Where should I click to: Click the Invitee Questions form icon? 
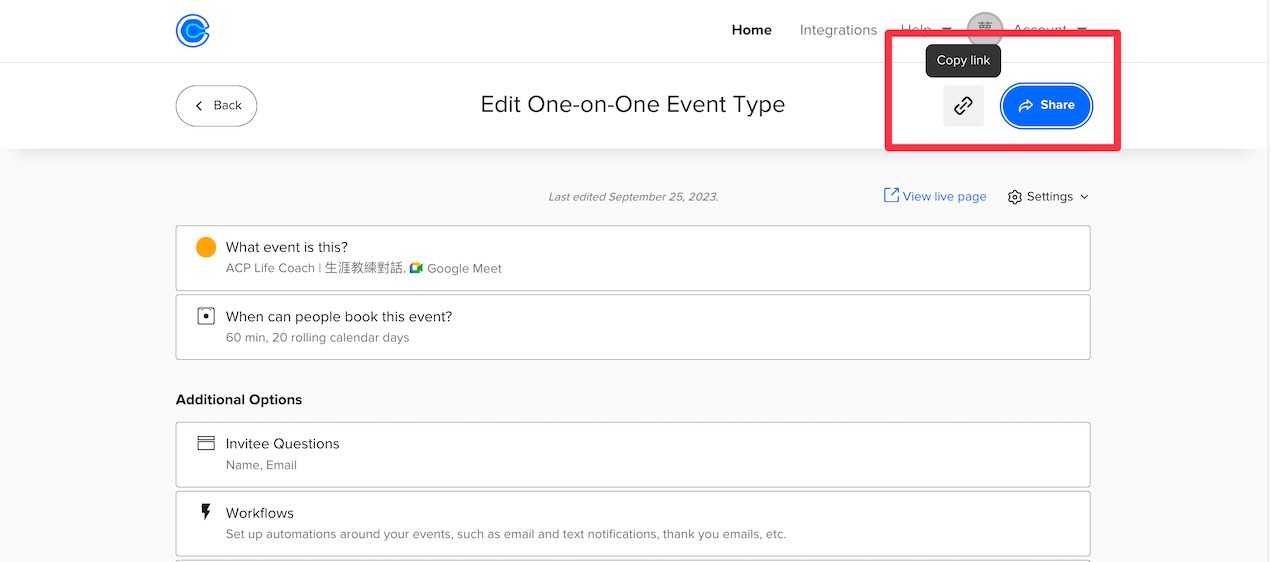206,443
